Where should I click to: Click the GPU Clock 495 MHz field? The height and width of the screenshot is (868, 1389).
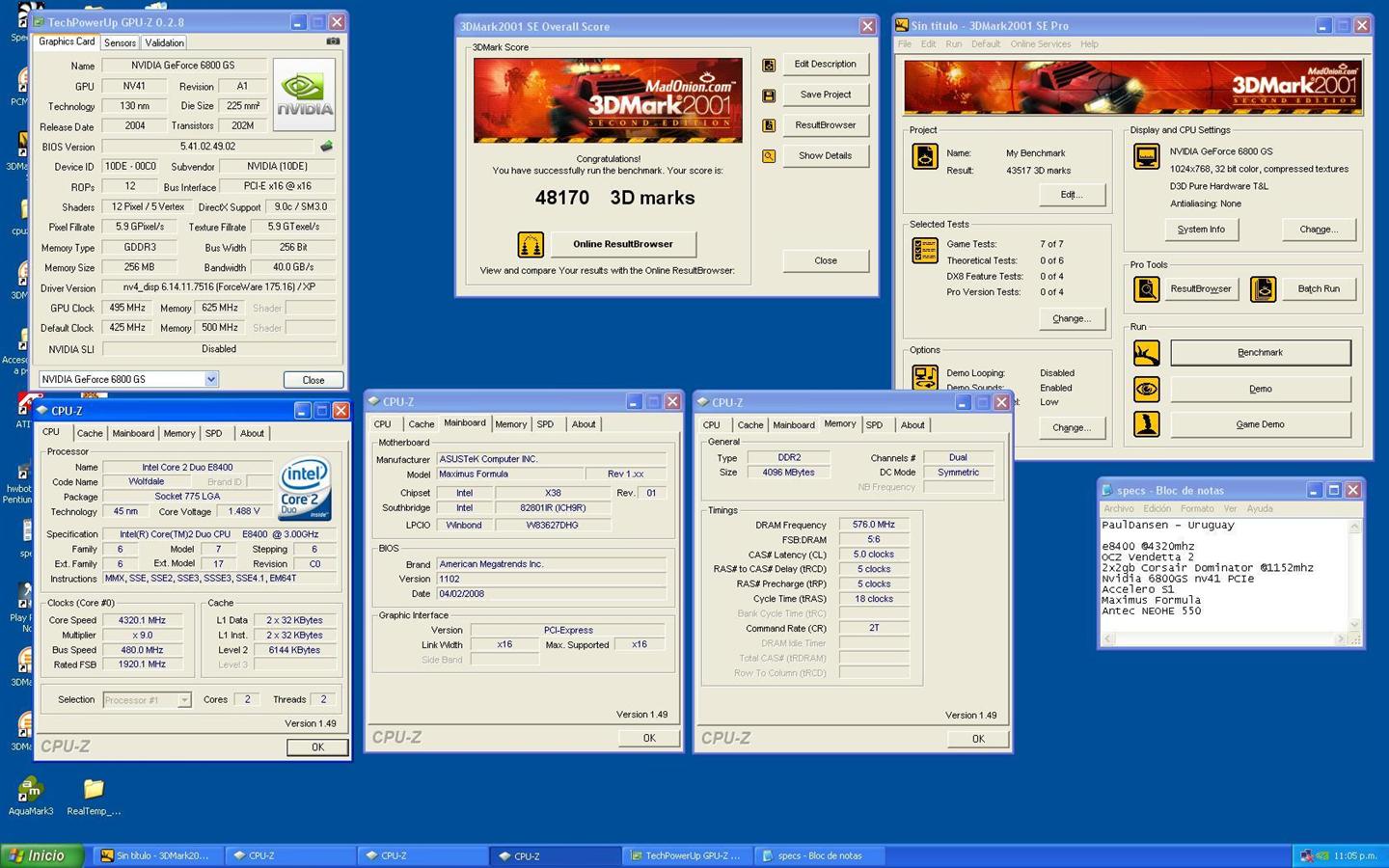click(127, 308)
